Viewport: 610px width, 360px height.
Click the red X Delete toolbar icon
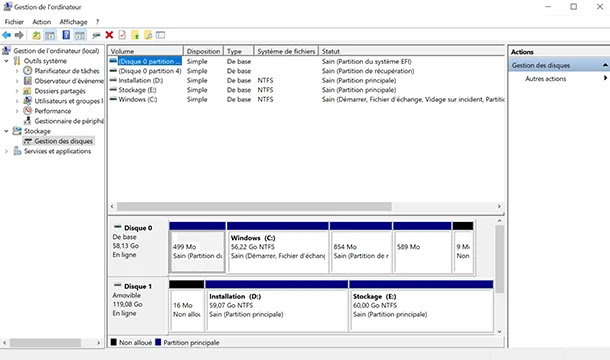coord(109,35)
